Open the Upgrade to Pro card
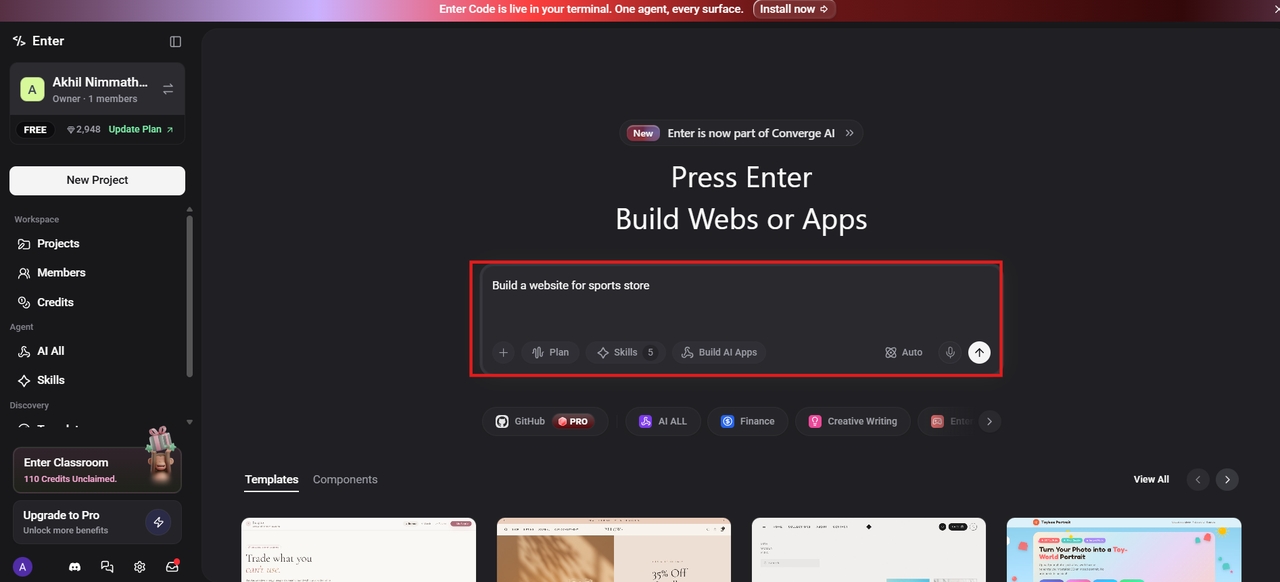The image size is (1280, 582). tap(97, 522)
